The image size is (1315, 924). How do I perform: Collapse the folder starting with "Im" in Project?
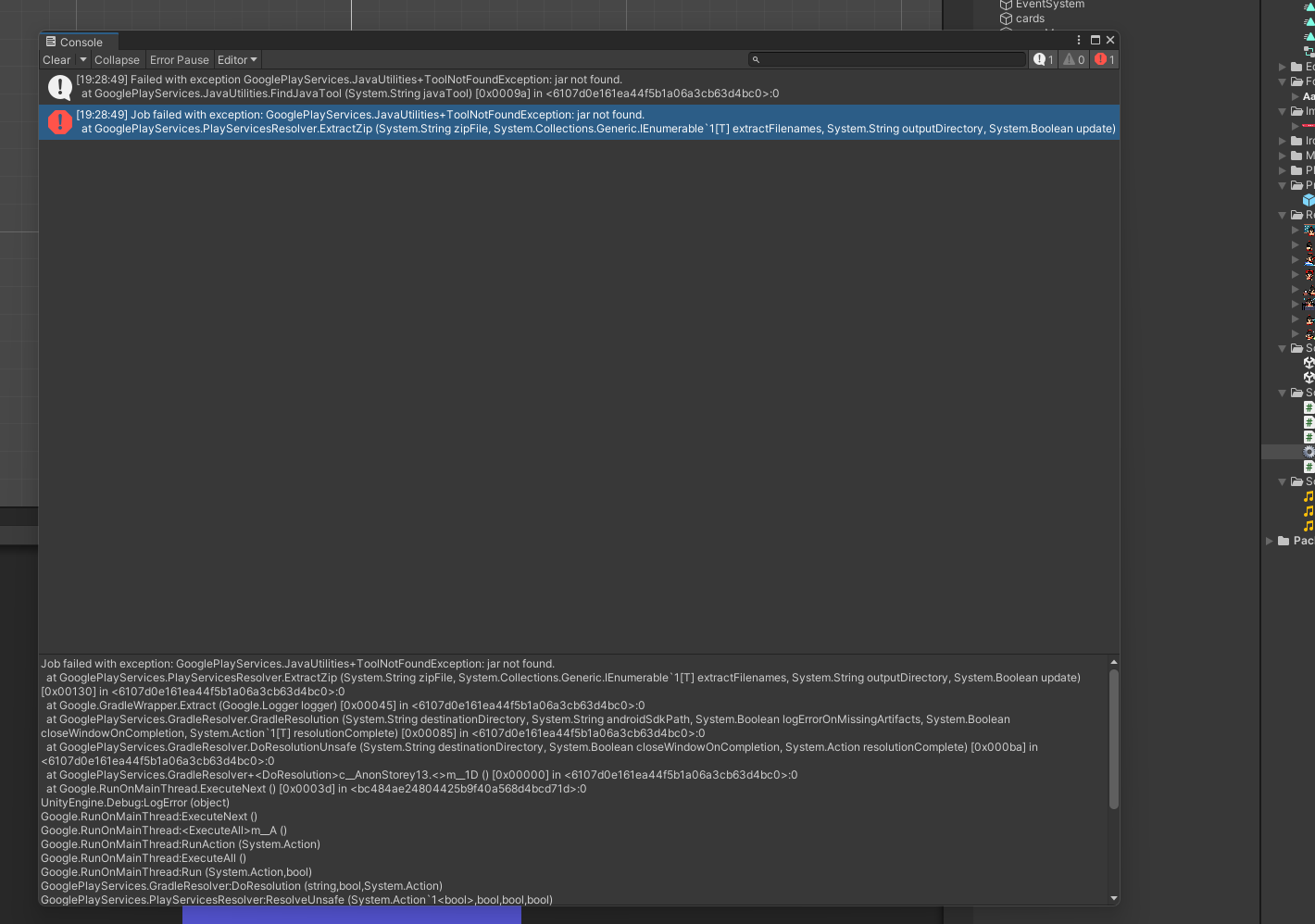(1283, 111)
